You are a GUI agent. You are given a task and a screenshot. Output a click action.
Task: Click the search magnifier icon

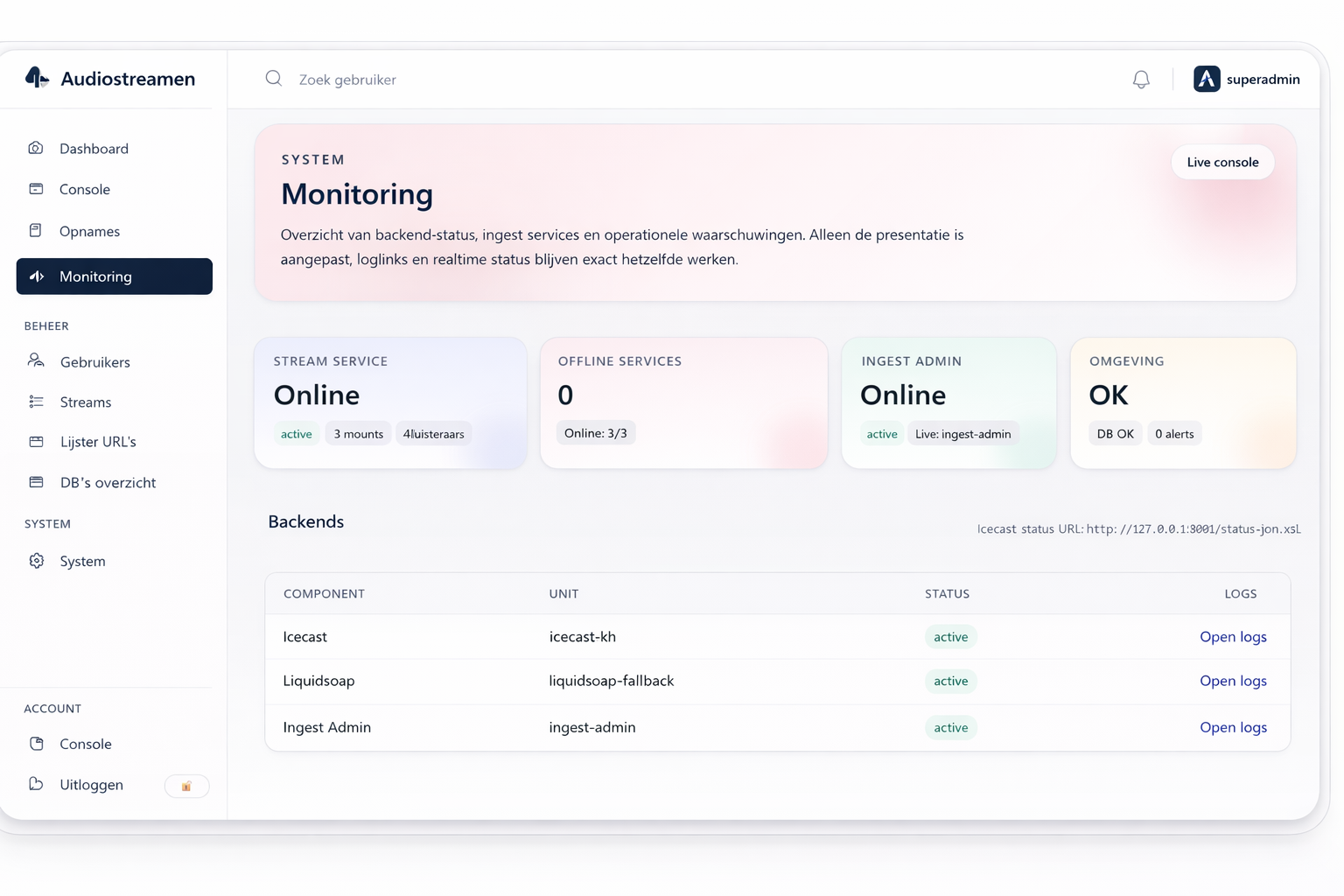(273, 78)
